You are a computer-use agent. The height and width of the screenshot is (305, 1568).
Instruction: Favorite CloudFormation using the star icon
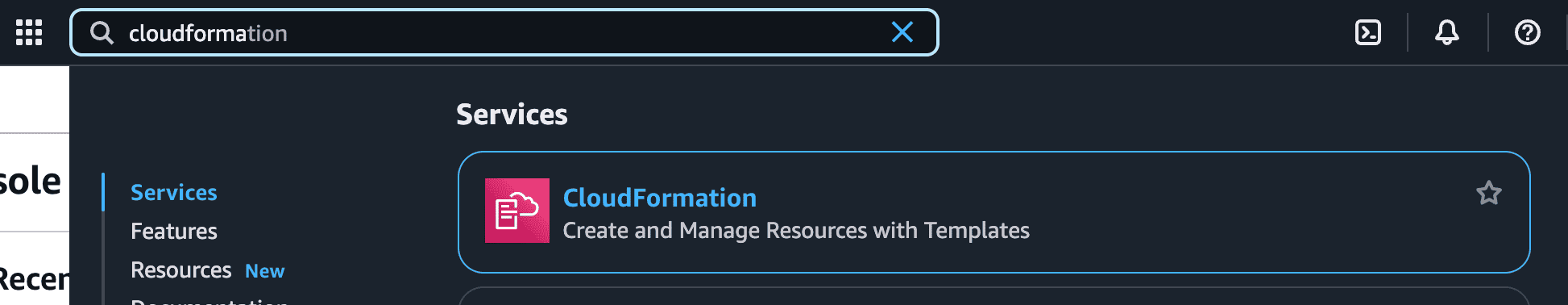pyautogui.click(x=1489, y=193)
